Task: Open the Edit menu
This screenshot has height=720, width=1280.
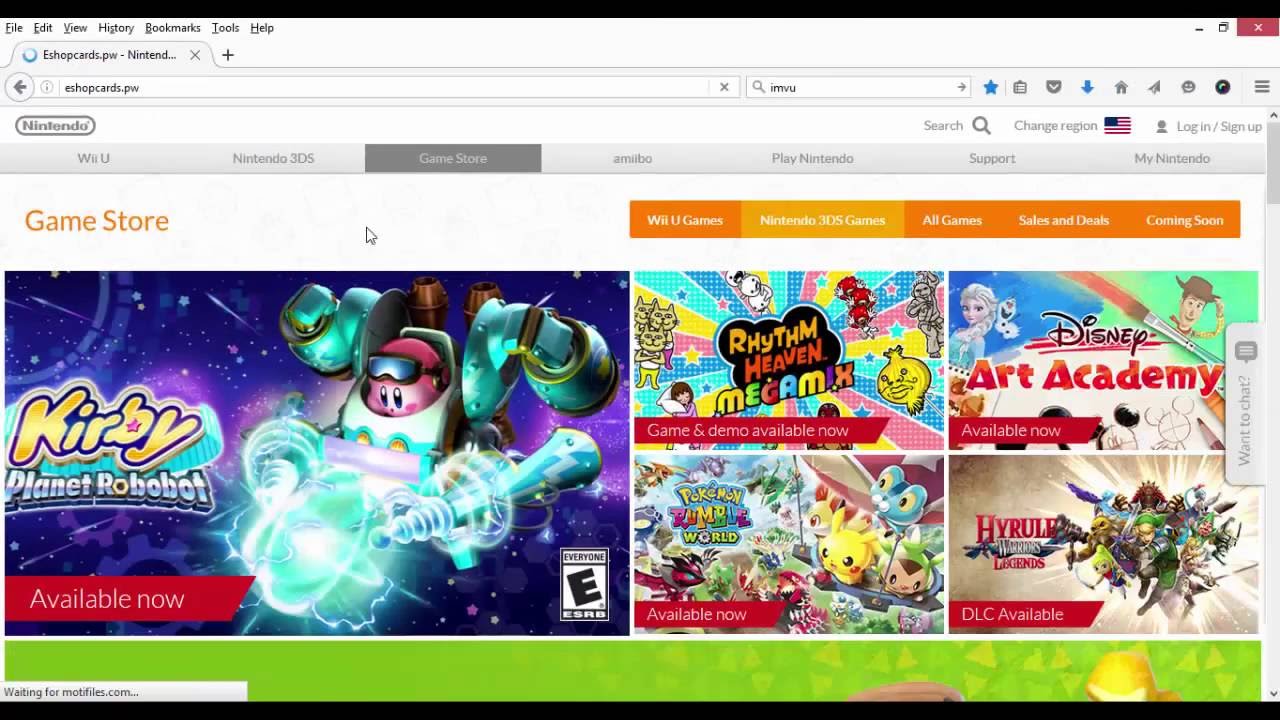Action: [x=43, y=28]
